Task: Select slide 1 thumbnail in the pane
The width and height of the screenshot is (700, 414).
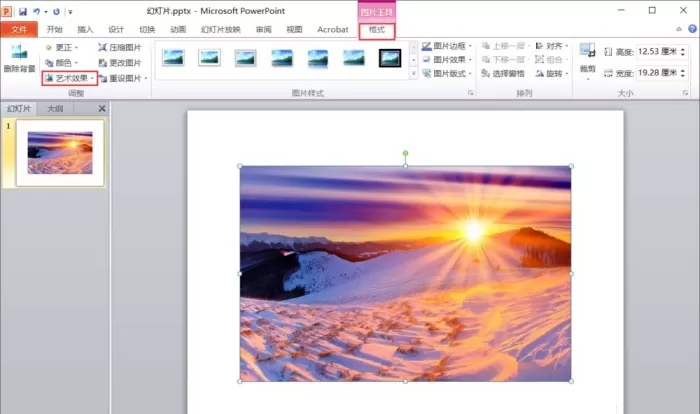Action: coord(60,153)
